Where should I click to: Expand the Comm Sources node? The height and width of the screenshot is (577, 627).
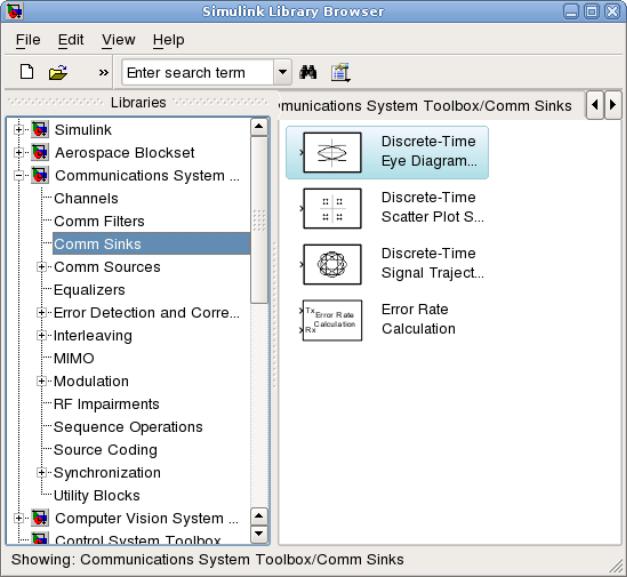[41, 267]
